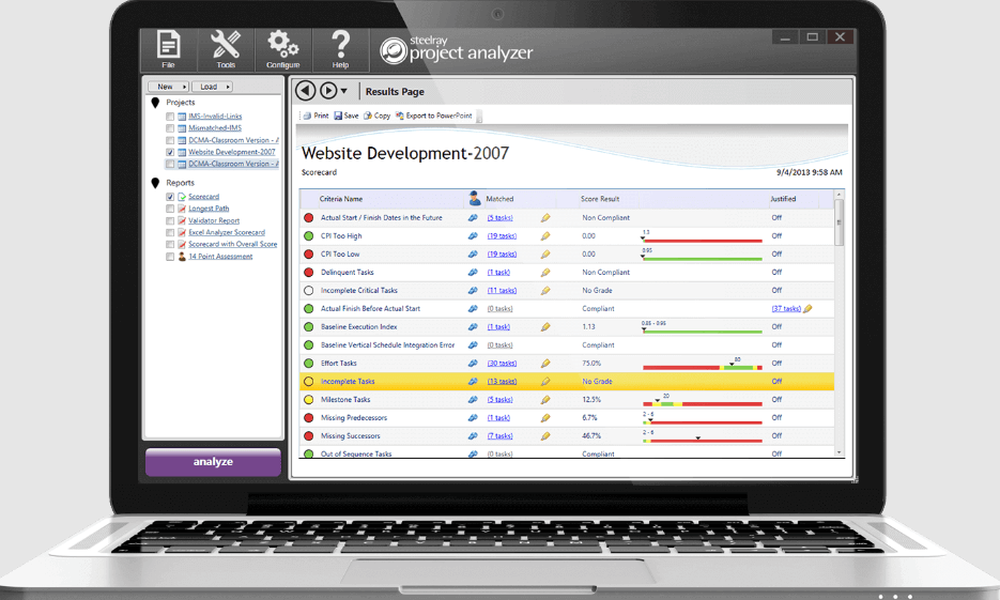Click the pencil icon beside CPI Too High
Image resolution: width=1000 pixels, height=600 pixels.
click(544, 235)
